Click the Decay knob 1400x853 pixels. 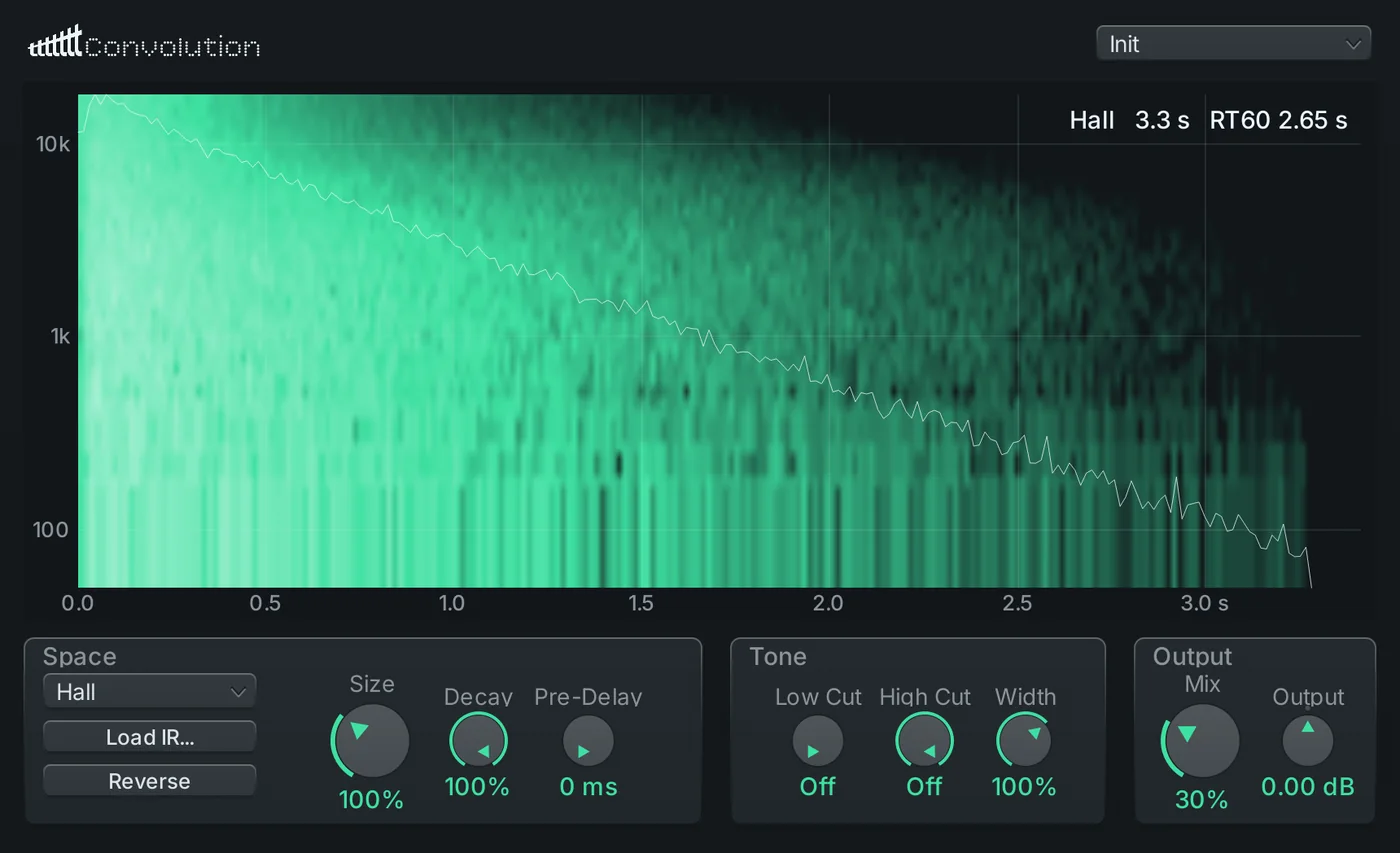pos(478,742)
